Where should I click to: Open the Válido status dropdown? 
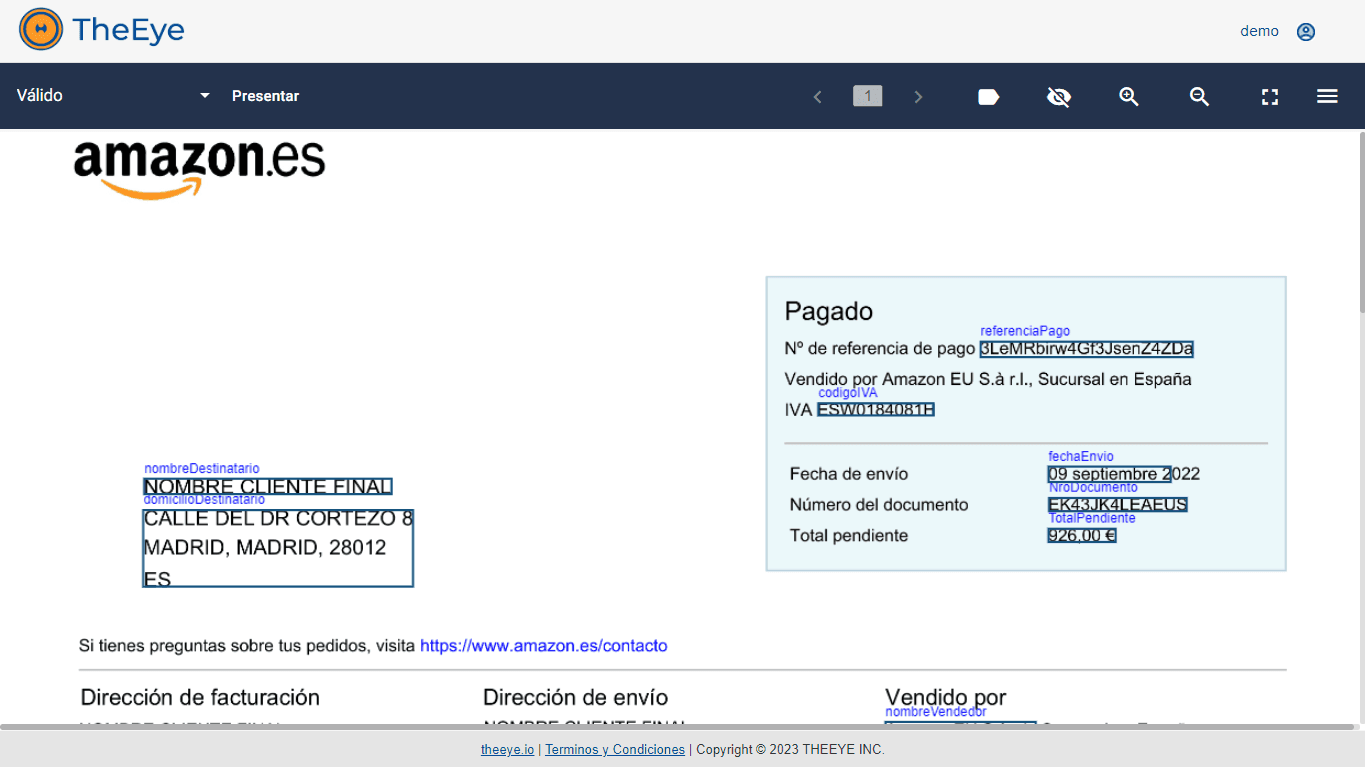click(x=110, y=96)
